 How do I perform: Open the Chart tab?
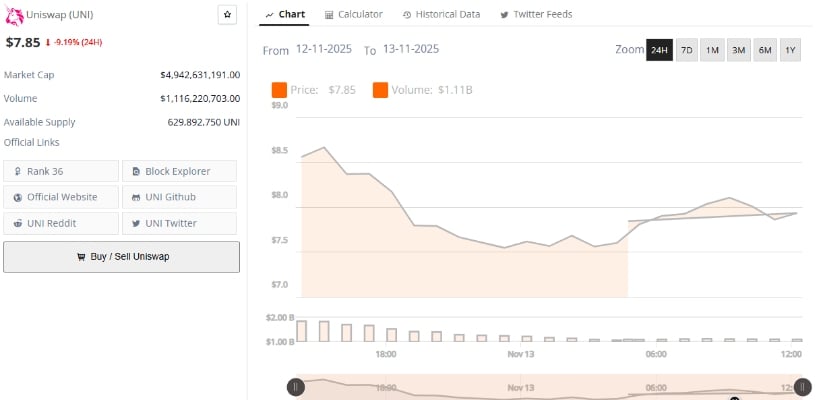(x=286, y=14)
